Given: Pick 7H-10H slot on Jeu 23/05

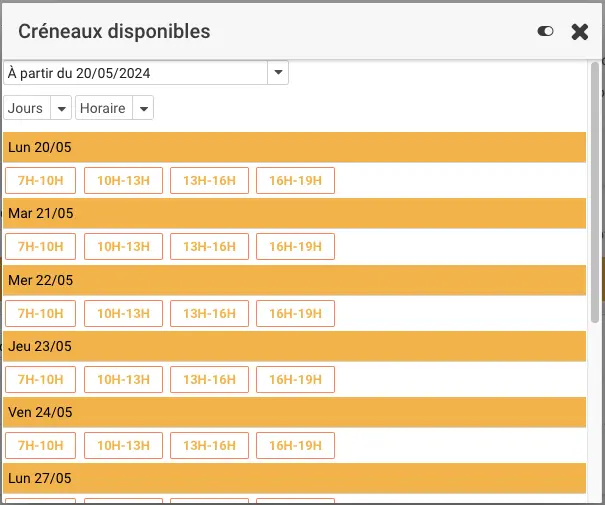Looking at the screenshot, I should click(x=41, y=379).
